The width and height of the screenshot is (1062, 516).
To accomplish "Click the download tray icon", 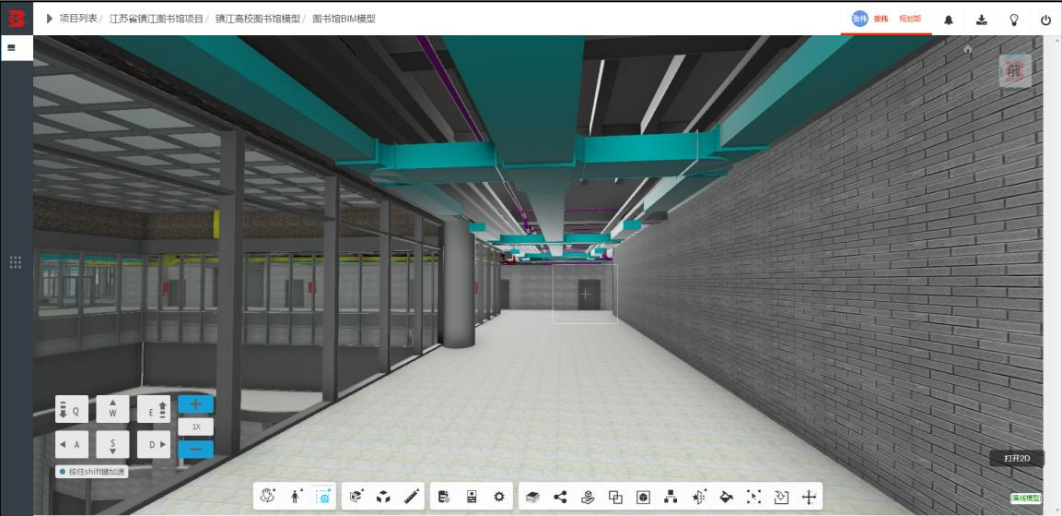I will coord(981,20).
